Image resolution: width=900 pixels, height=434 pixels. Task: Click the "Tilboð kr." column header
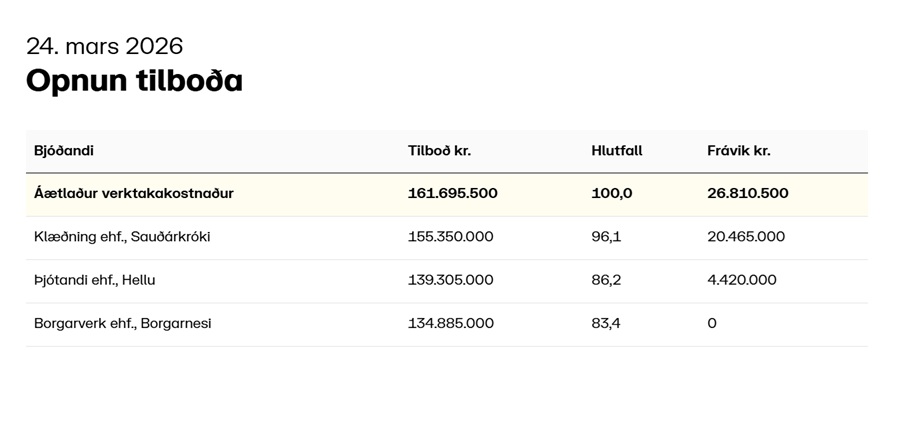click(x=439, y=151)
